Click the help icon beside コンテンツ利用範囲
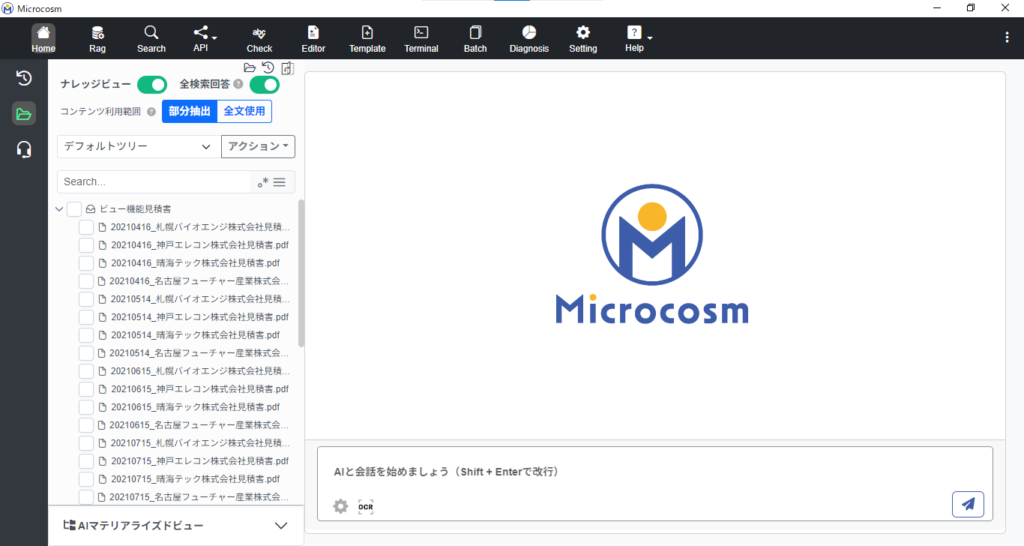Screen dimensions: 1024x546 coord(152,112)
